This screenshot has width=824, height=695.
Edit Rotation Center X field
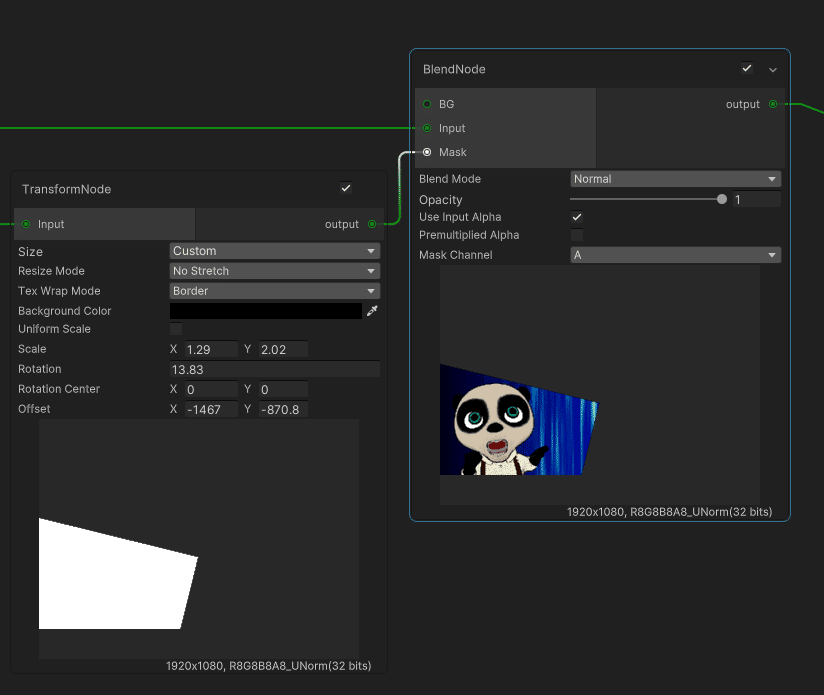tap(211, 389)
